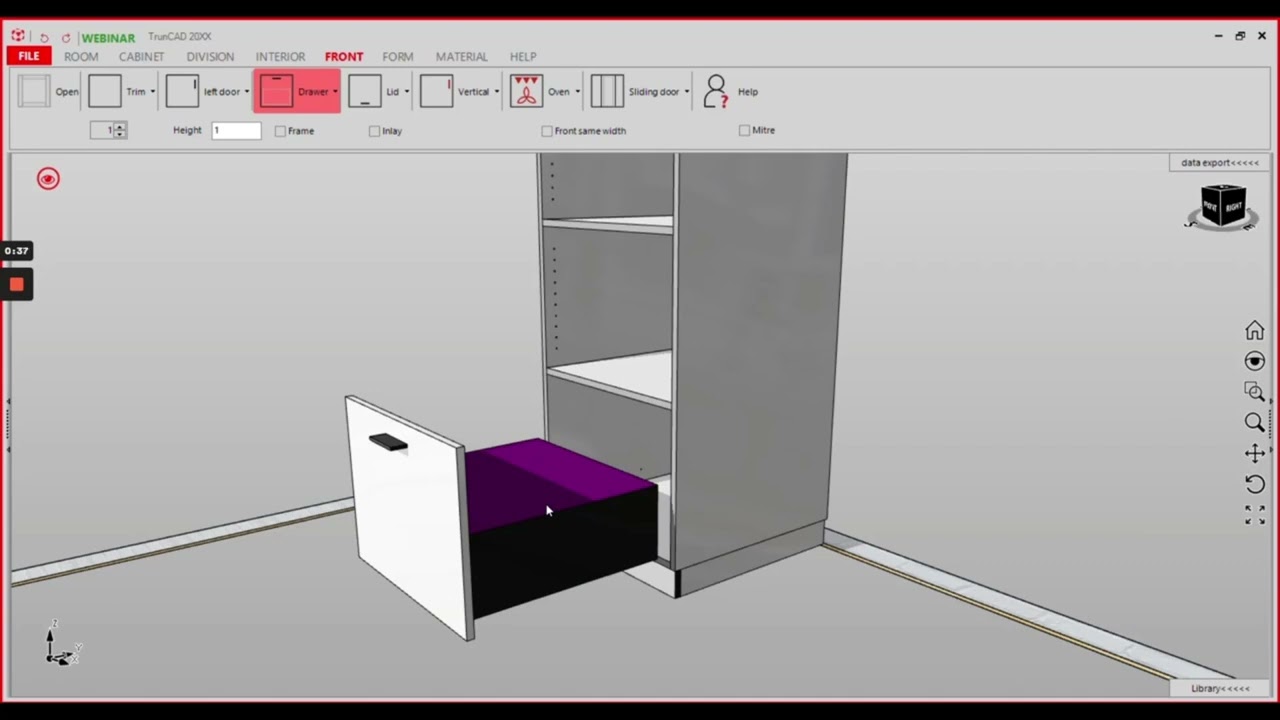Toggle the red eye visibility icon
The height and width of the screenshot is (720, 1280).
pos(48,179)
